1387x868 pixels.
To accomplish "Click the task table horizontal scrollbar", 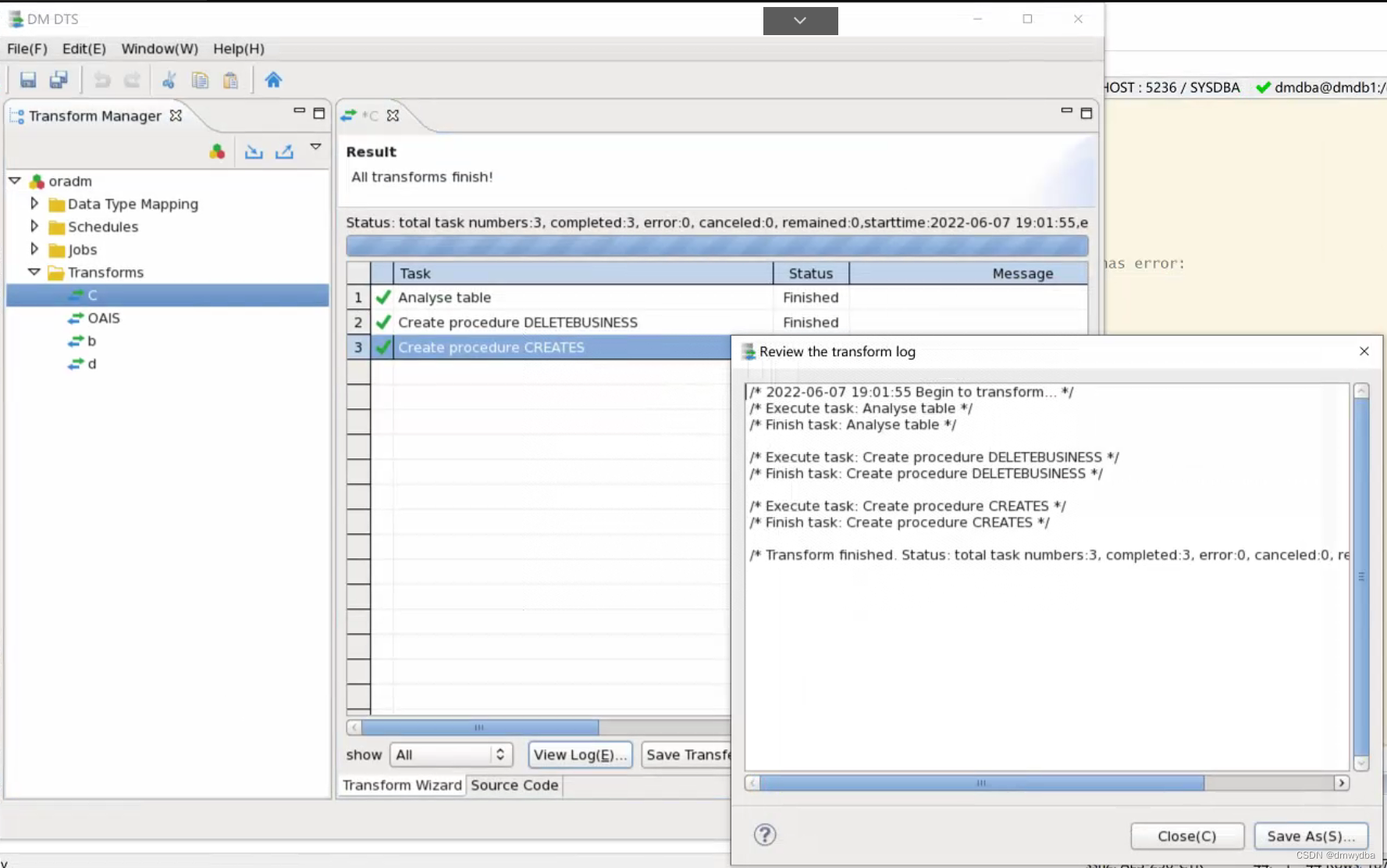I will (479, 727).
